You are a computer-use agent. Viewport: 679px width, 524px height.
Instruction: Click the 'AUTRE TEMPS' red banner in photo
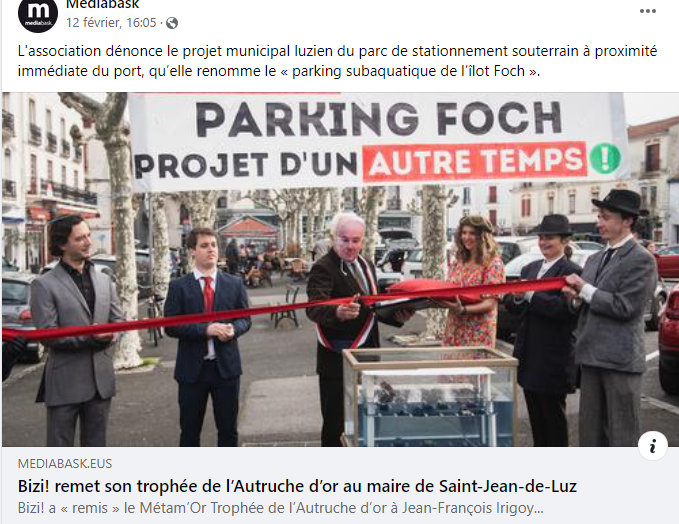[x=474, y=161]
